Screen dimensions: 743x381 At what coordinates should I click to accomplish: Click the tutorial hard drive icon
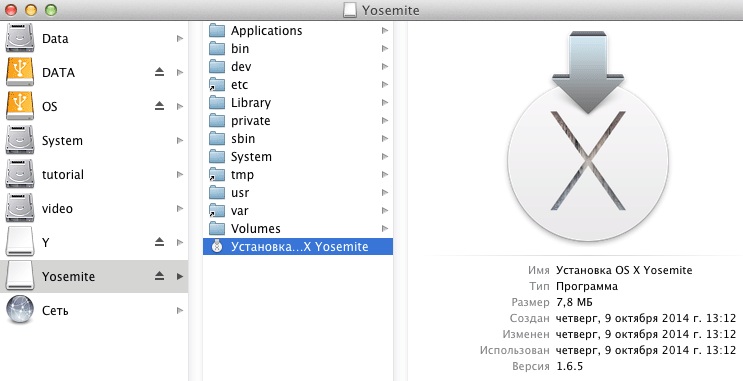(19, 174)
